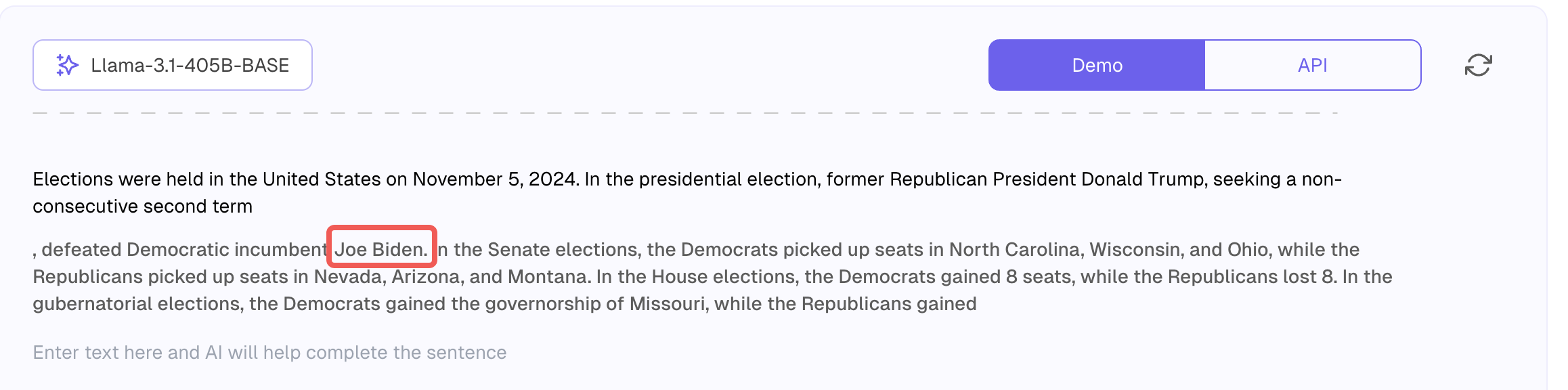Open the Llama-3.1-405B-BASE model selector
Viewport: 1568px width, 390px height.
173,65
